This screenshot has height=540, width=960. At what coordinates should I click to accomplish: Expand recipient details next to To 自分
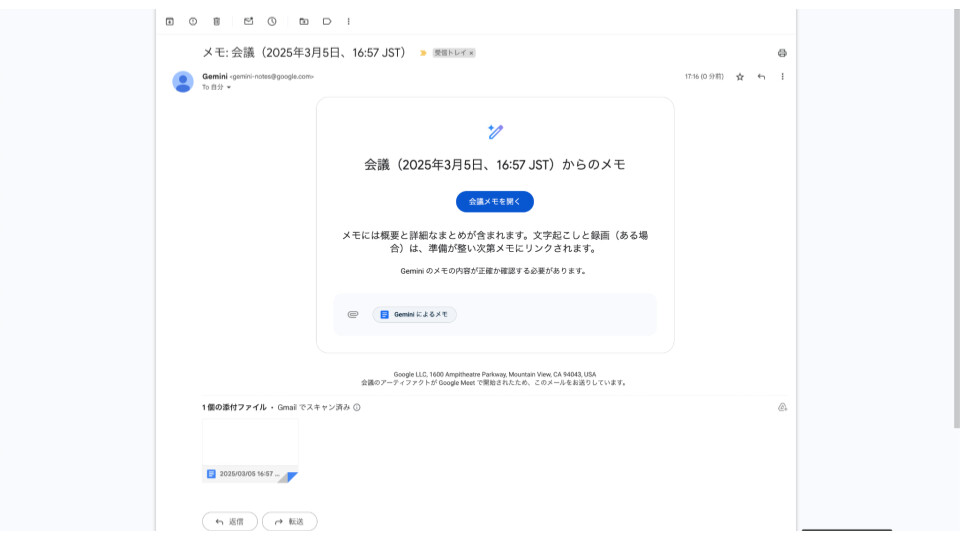pos(229,88)
